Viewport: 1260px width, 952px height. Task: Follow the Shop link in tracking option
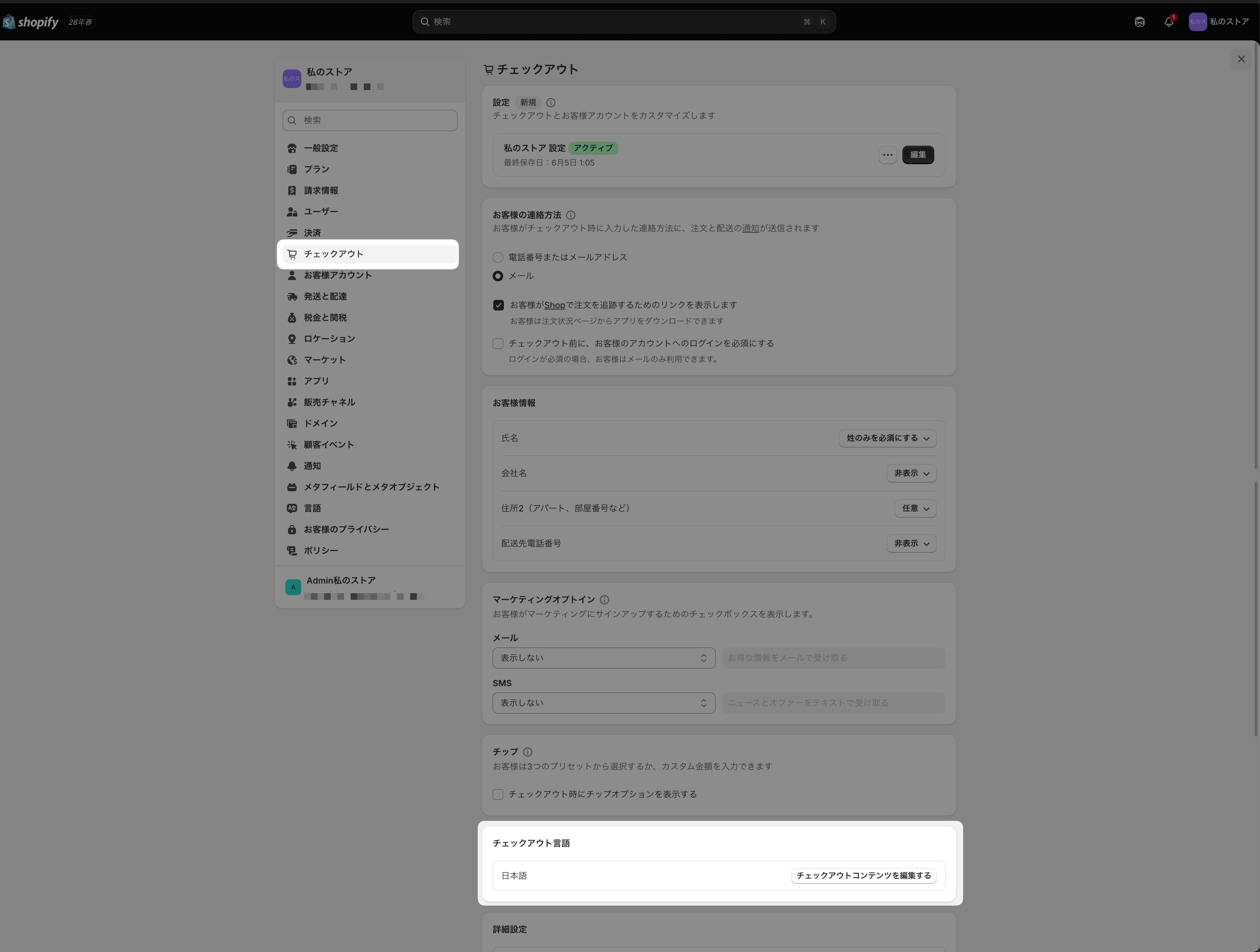pyautogui.click(x=554, y=305)
